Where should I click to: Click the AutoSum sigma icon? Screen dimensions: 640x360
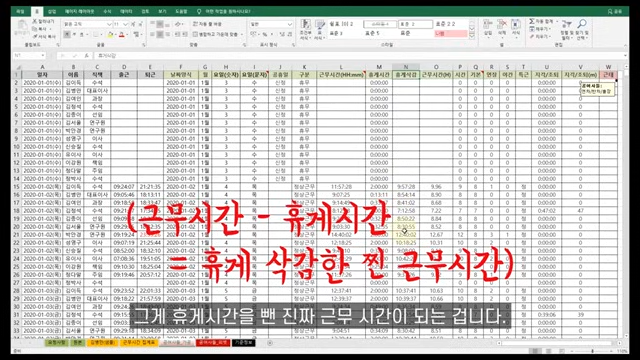pyautogui.click(x=532, y=21)
